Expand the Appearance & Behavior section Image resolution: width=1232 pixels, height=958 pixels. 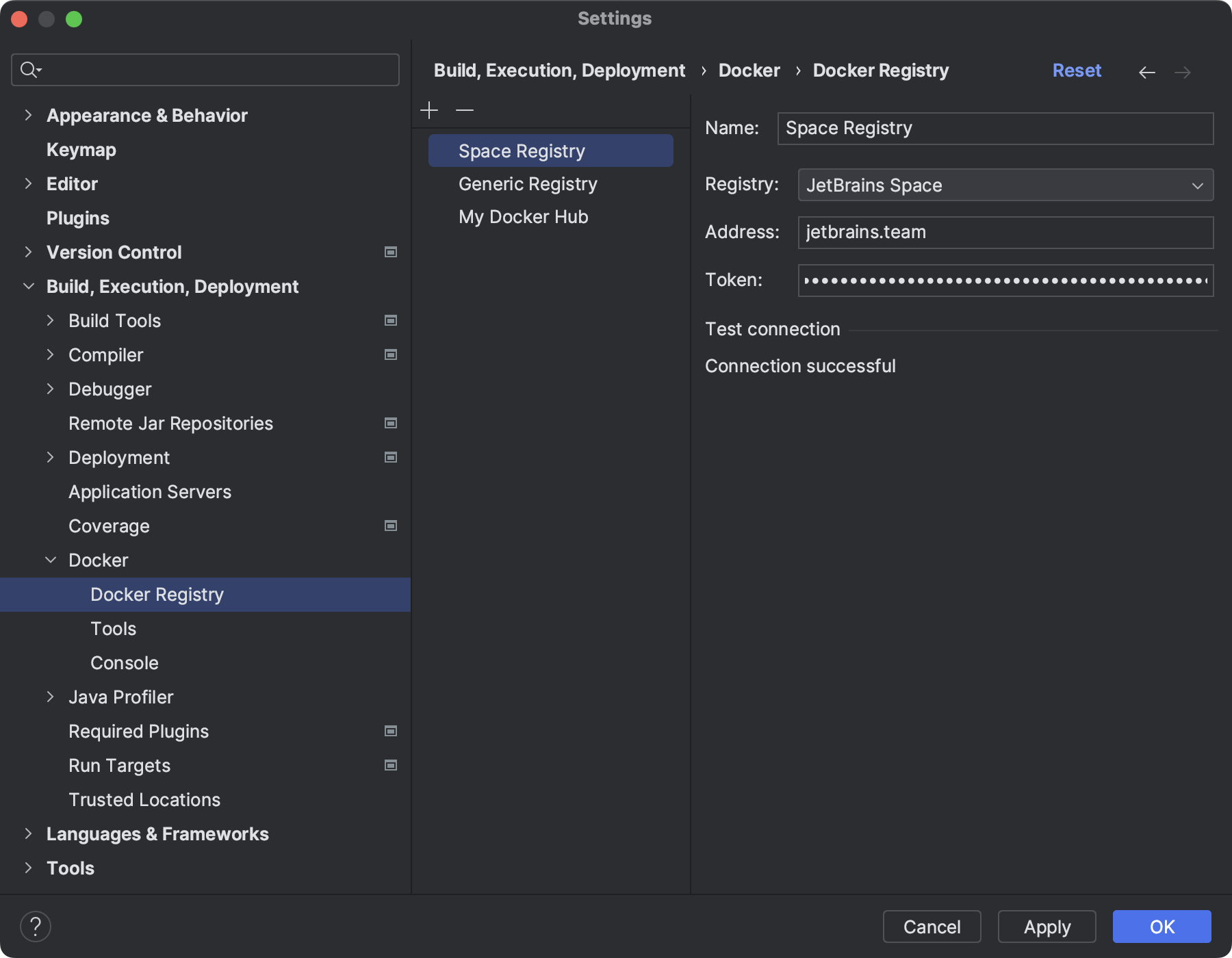28,115
